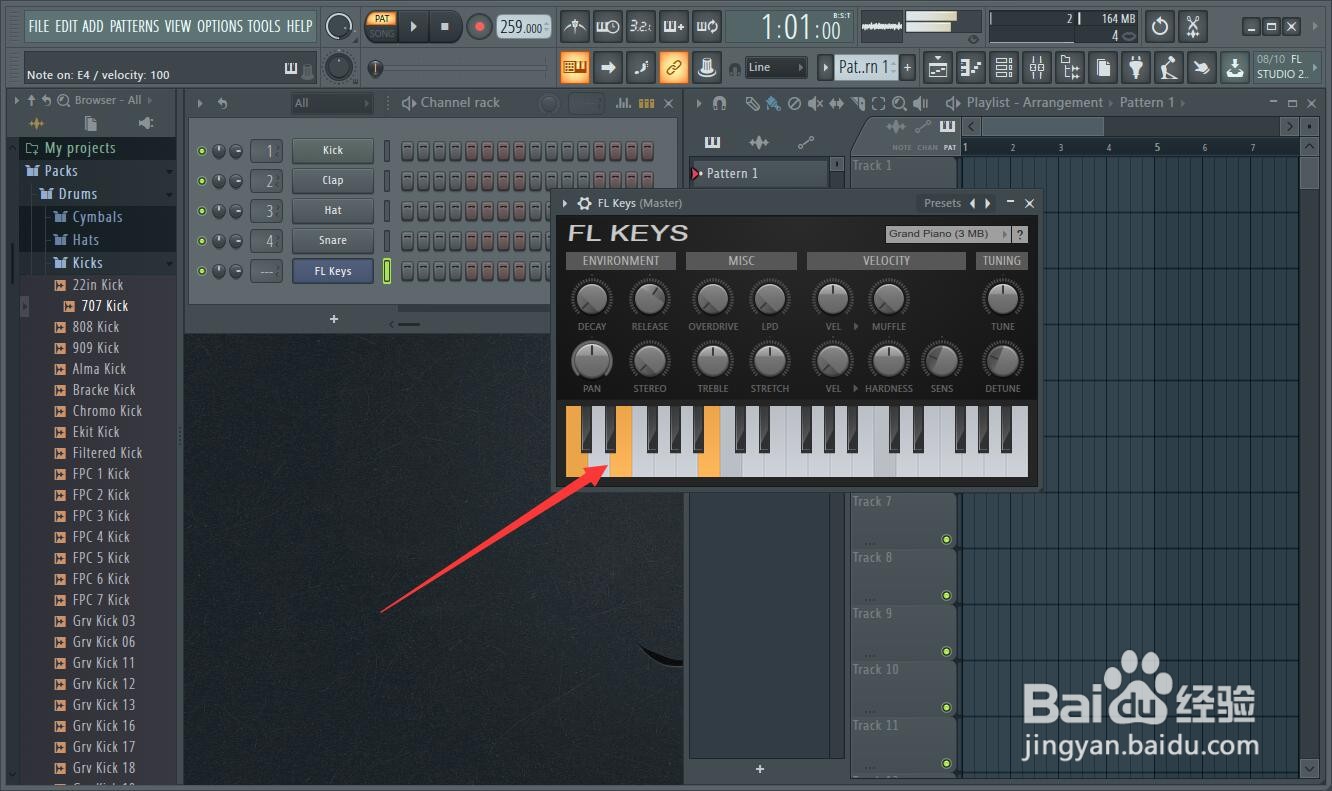1332x791 pixels.
Task: Open audio editor knife icon
Action: [1192, 26]
